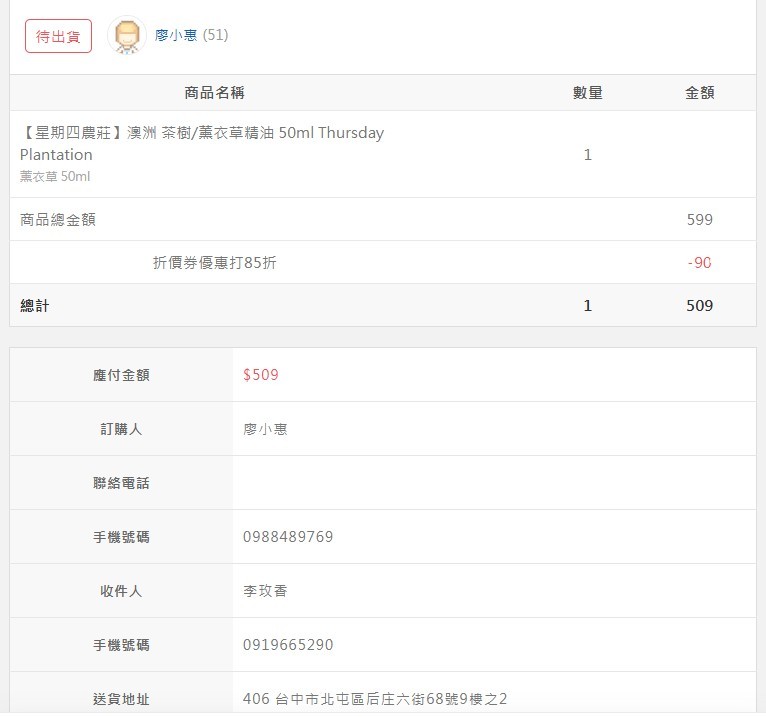
Task: Click the recipient phone number 0919665290
Action: [288, 645]
